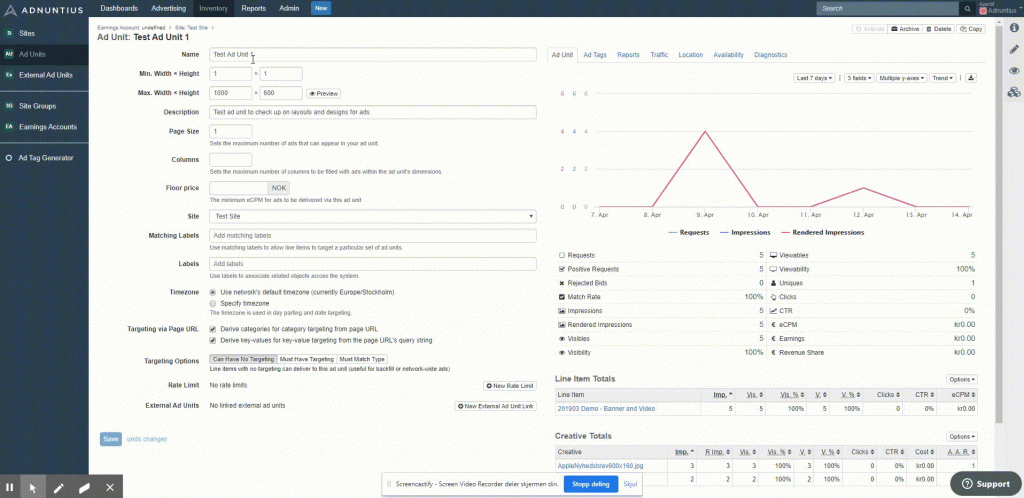Image resolution: width=1024 pixels, height=498 pixels.
Task: Open Creative Totals Options dropdown
Action: (961, 437)
